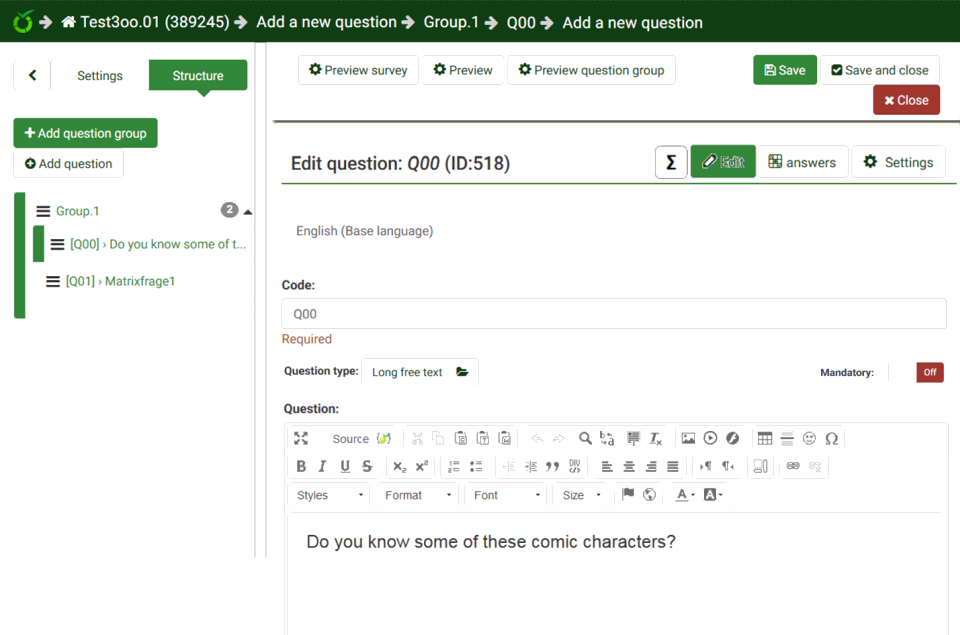Image resolution: width=960 pixels, height=635 pixels.
Task: Set text direction right to left
Action: tap(727, 467)
